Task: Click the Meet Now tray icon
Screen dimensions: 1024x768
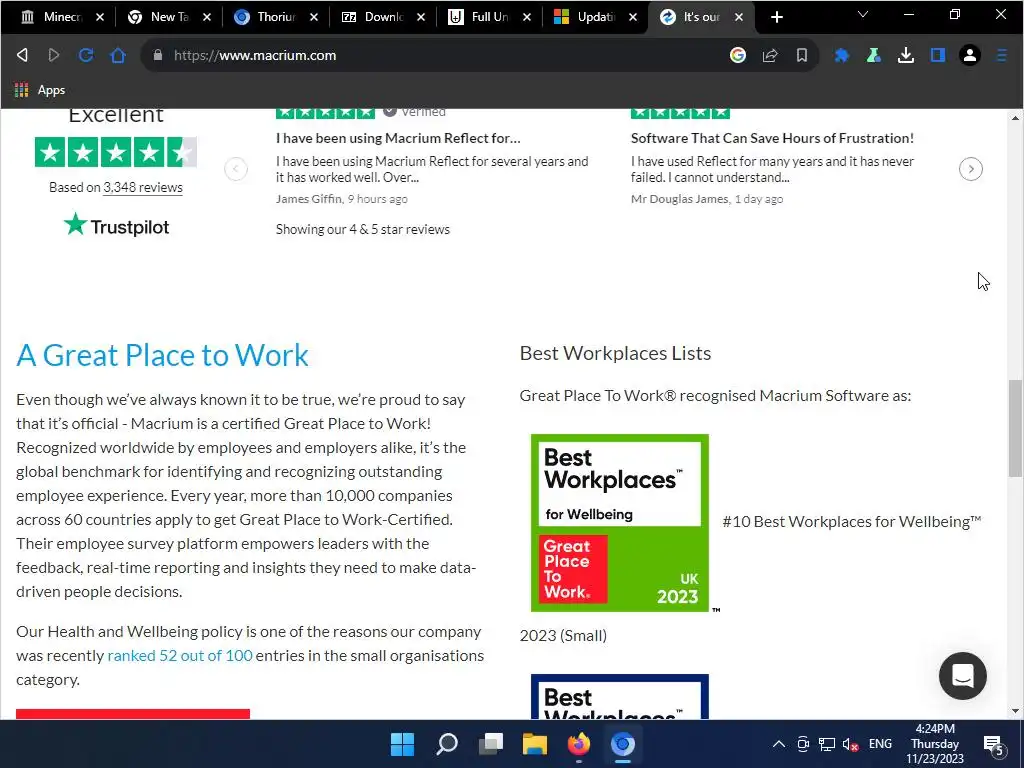Action: pos(803,744)
